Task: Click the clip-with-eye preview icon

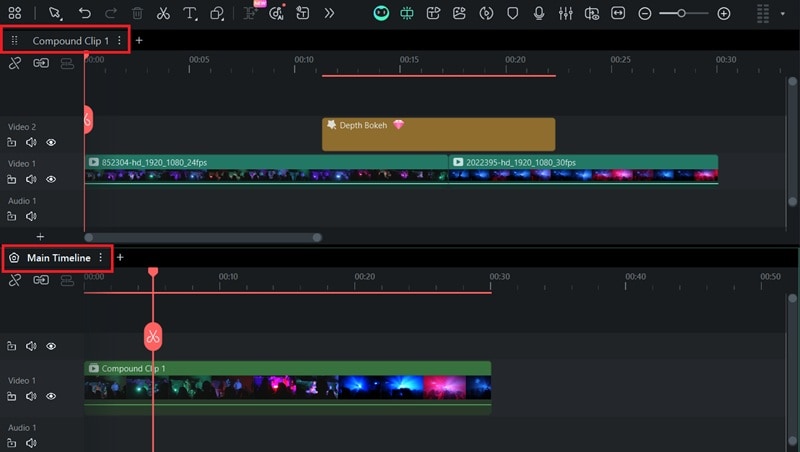Action: point(592,13)
